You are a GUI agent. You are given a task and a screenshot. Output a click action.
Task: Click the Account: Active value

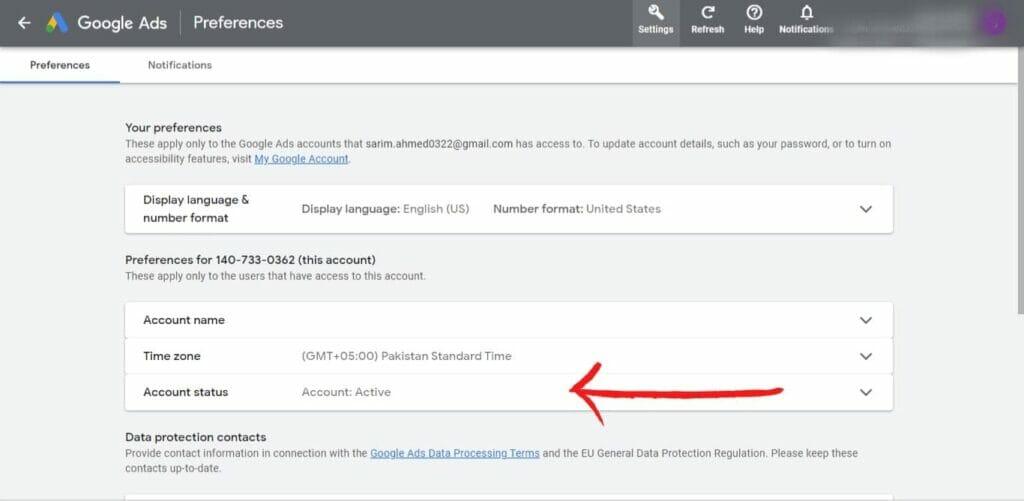pyautogui.click(x=346, y=392)
